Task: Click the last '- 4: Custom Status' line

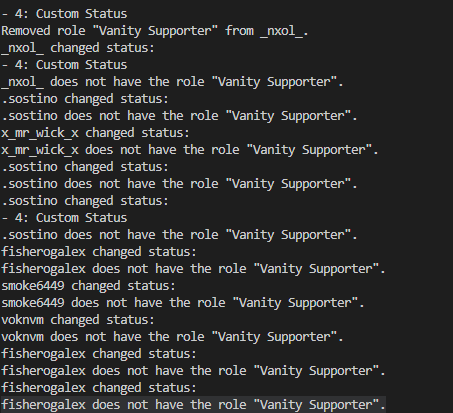Action: [64, 218]
